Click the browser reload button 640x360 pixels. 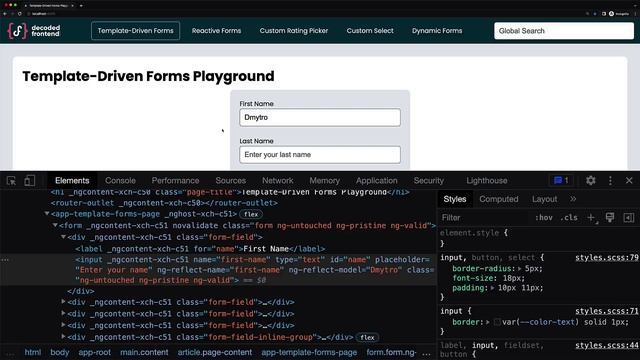[x=20, y=13]
